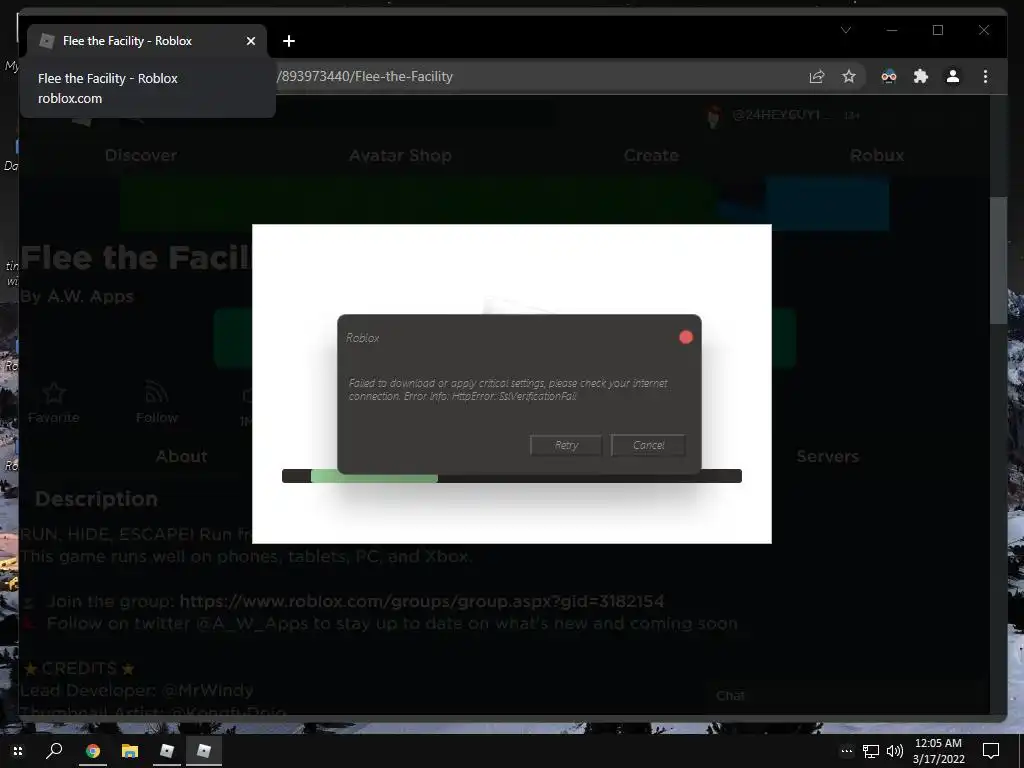Screen dimensions: 1024x768
Task: Open the Chrome extensions puzzle icon
Action: 921,76
